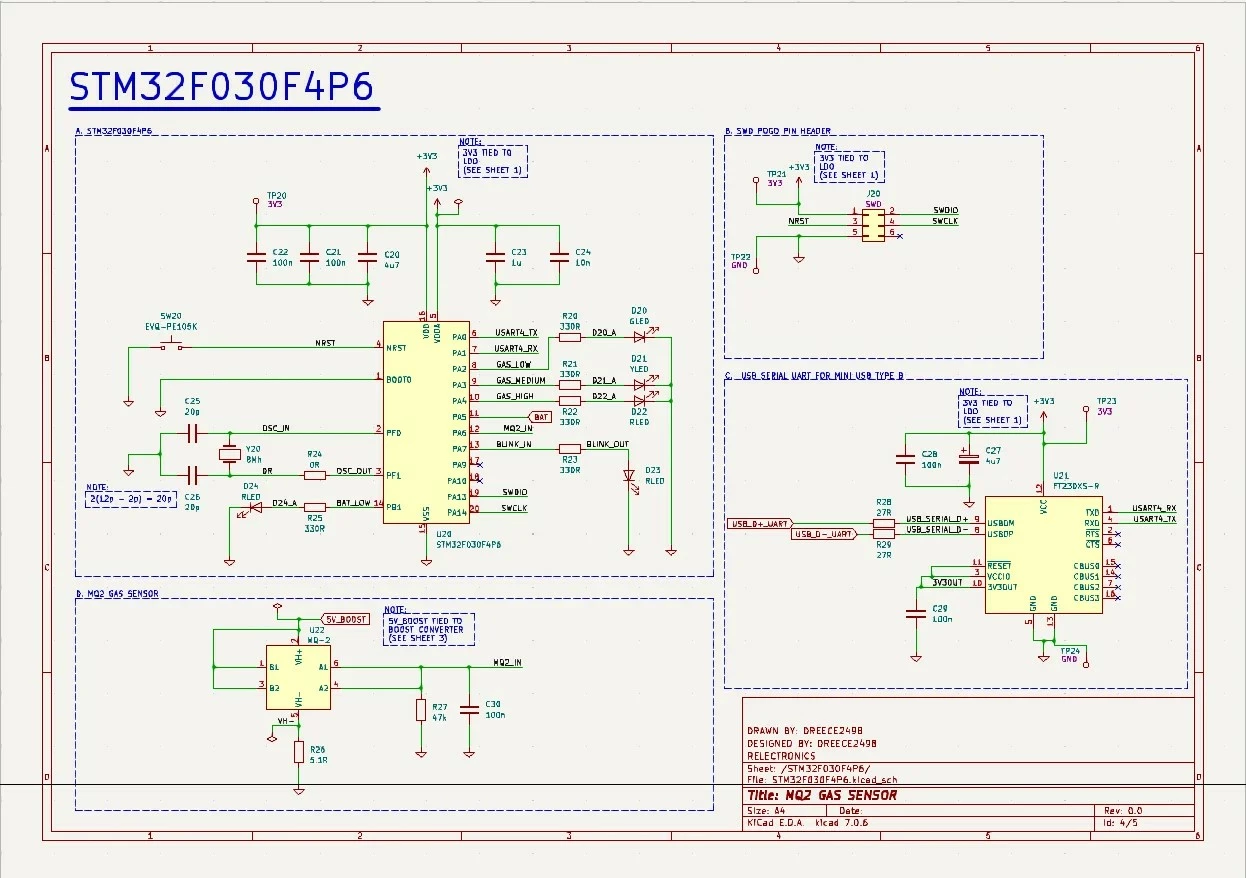Select resistor R26 symbol
This screenshot has width=1246, height=878.
[298, 752]
